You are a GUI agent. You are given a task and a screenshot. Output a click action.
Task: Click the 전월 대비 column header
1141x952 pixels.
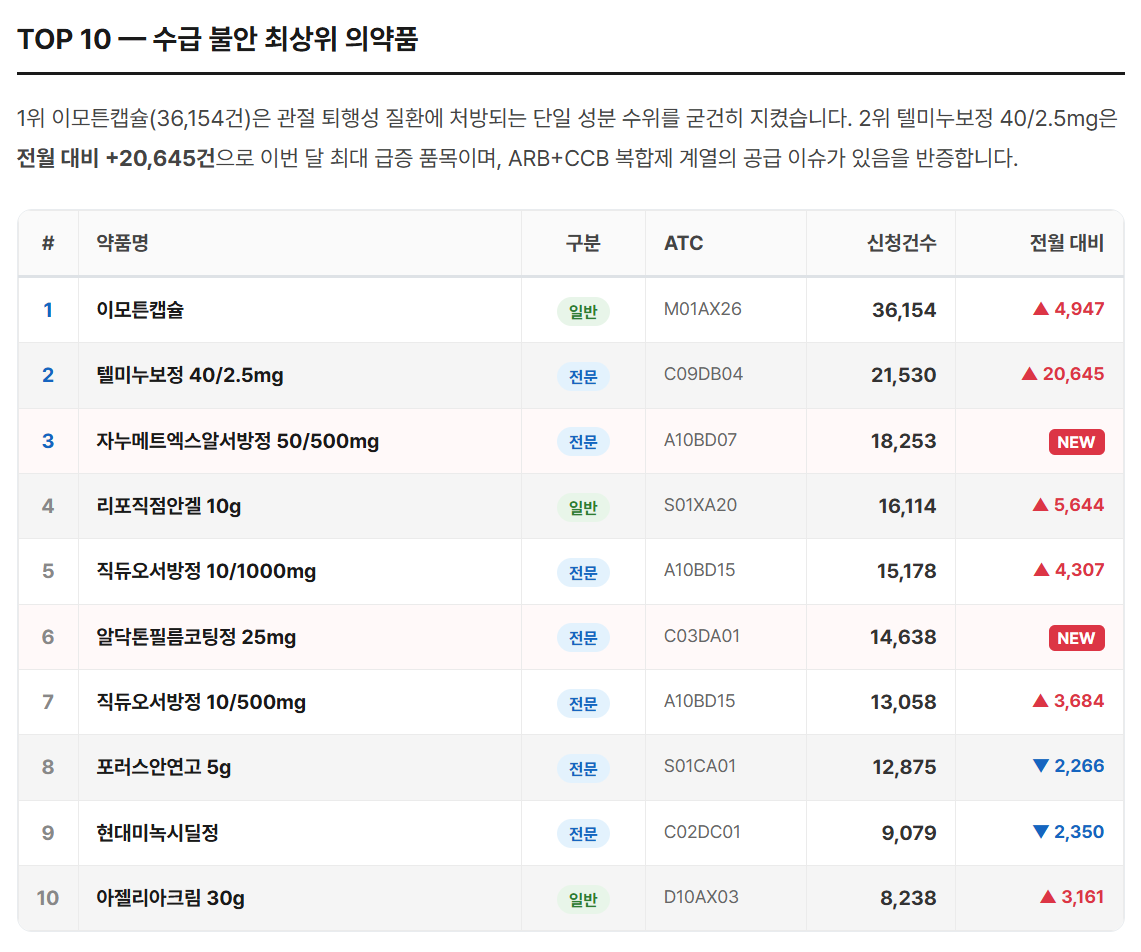1067,243
